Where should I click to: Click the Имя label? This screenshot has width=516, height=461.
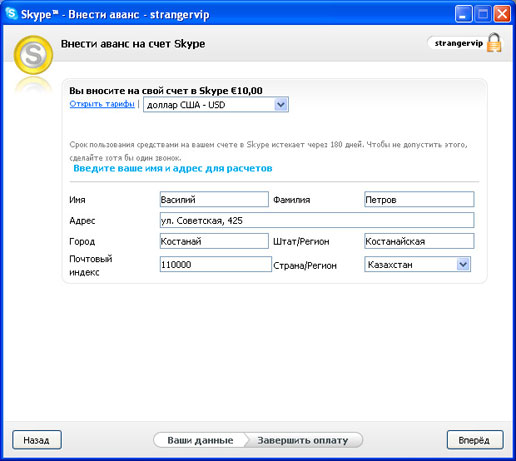[x=77, y=200]
